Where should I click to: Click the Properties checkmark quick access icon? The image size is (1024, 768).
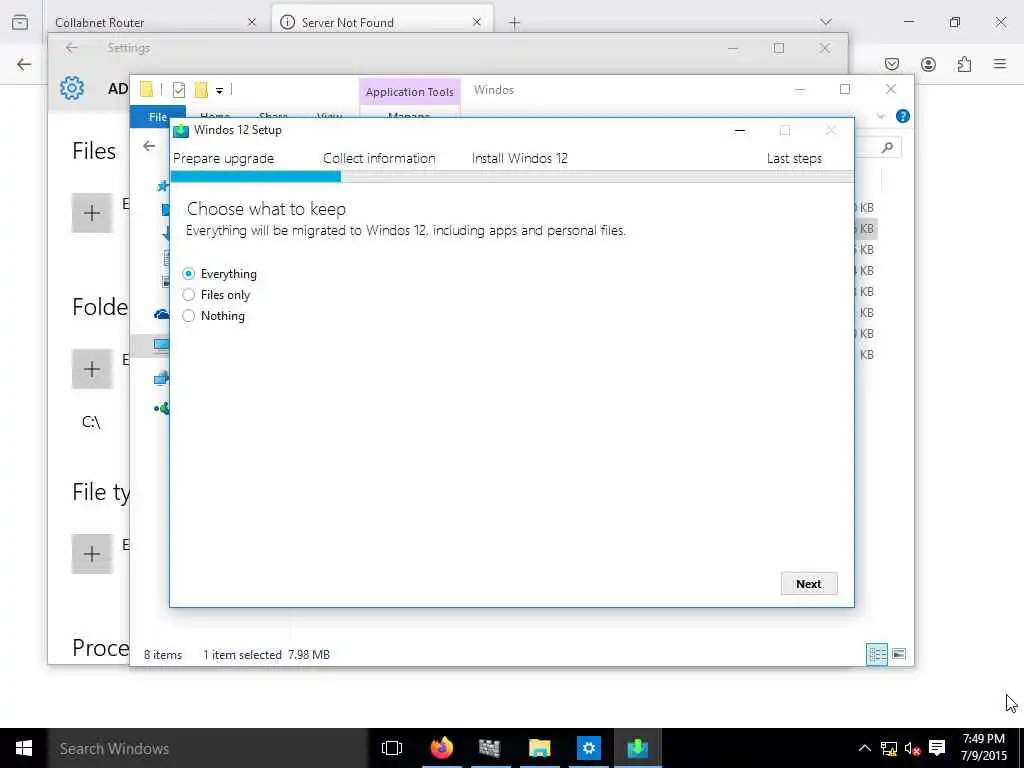[178, 89]
